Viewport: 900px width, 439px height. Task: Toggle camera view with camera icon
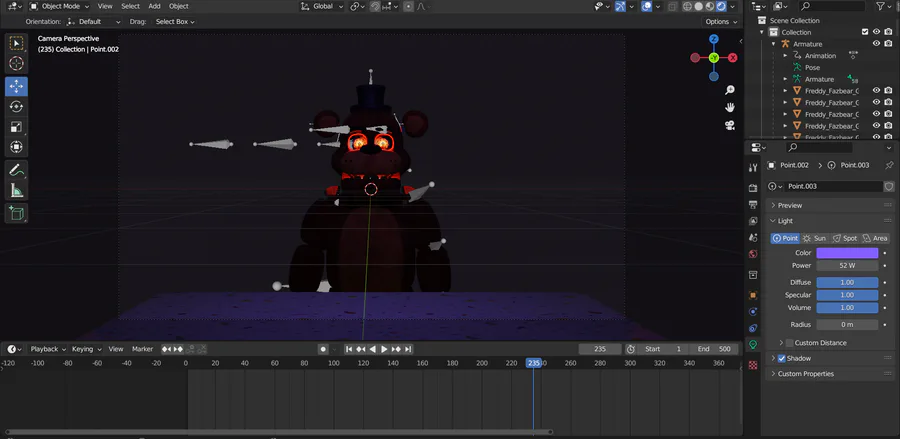click(x=730, y=125)
